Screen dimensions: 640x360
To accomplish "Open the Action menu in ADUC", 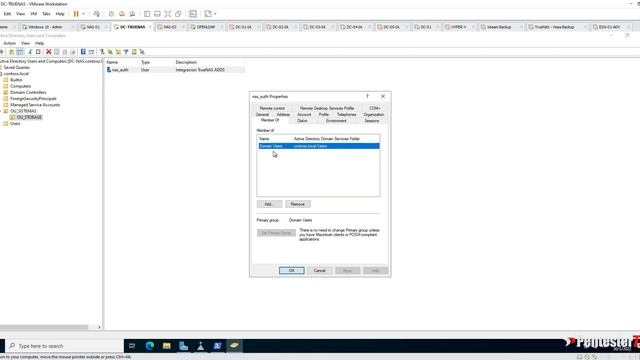I will point(9,43).
